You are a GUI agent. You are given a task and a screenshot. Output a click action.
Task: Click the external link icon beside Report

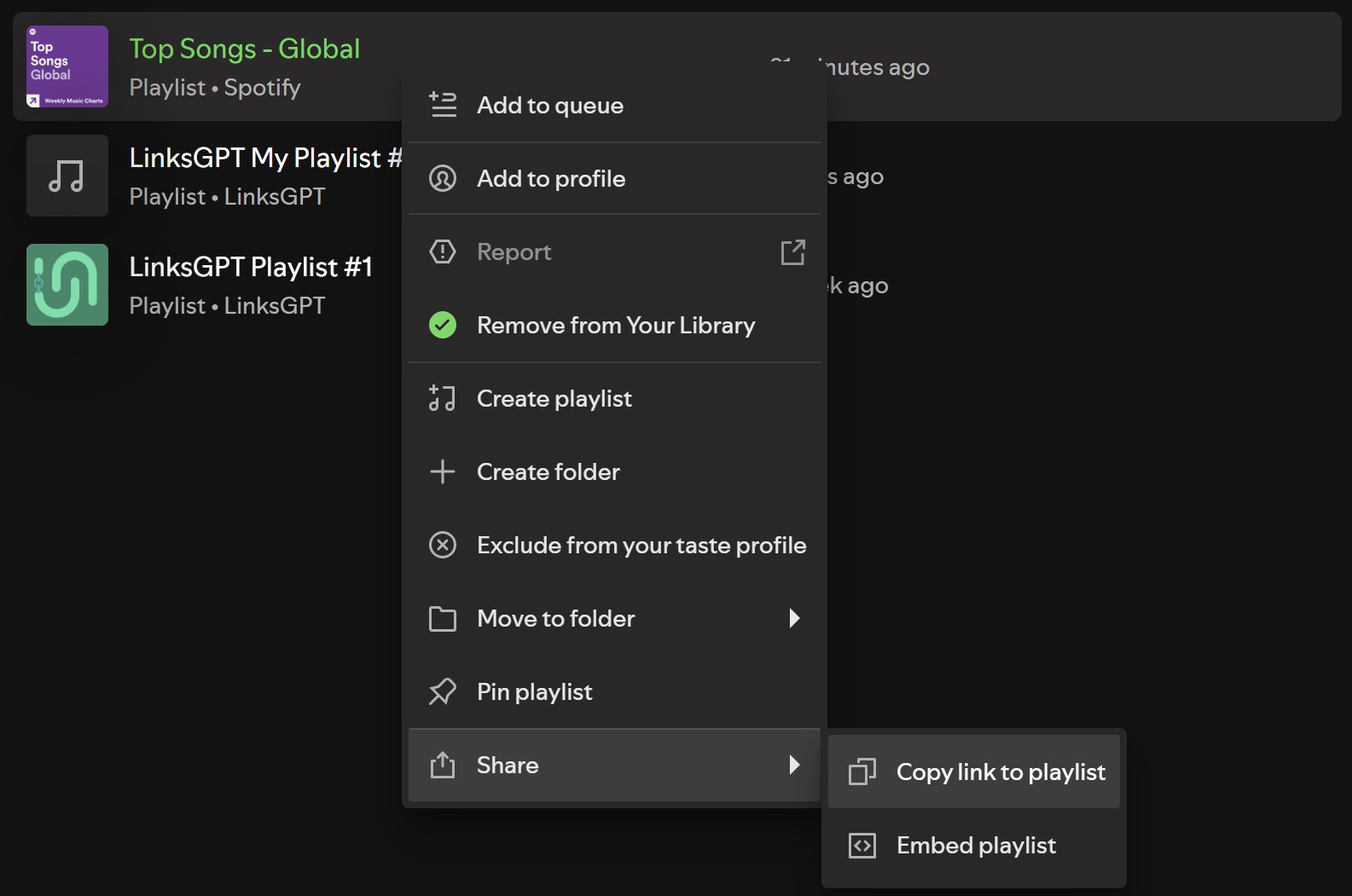793,252
